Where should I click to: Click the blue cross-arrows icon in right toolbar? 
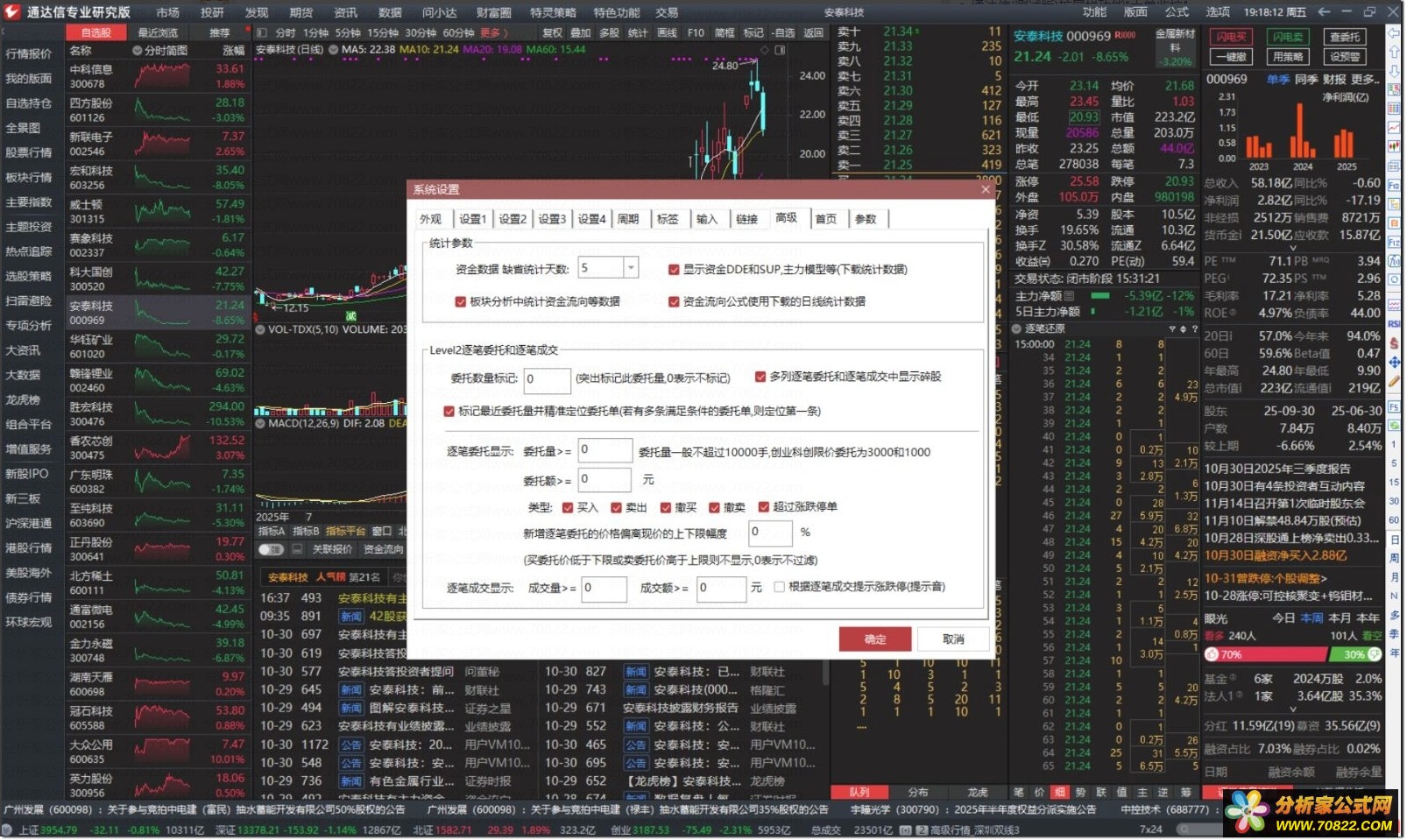1395,363
